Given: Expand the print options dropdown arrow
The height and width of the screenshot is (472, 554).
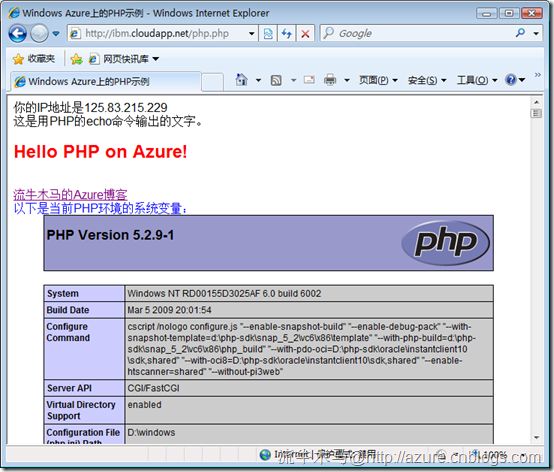Looking at the screenshot, I should 347,80.
